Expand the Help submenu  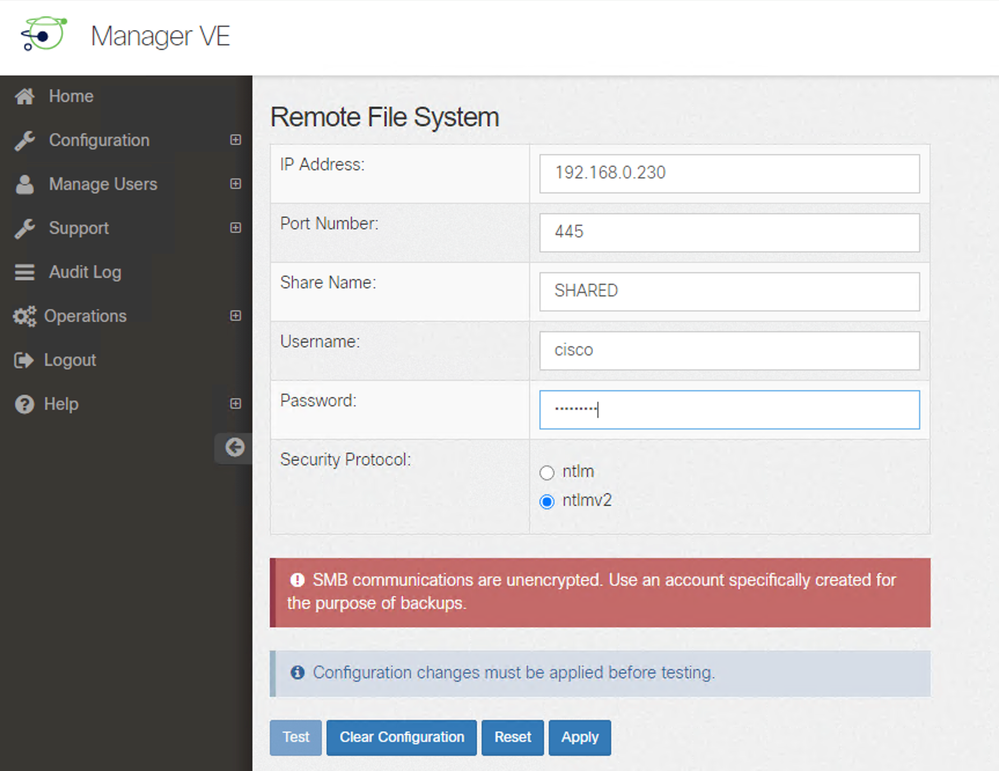tap(235, 403)
